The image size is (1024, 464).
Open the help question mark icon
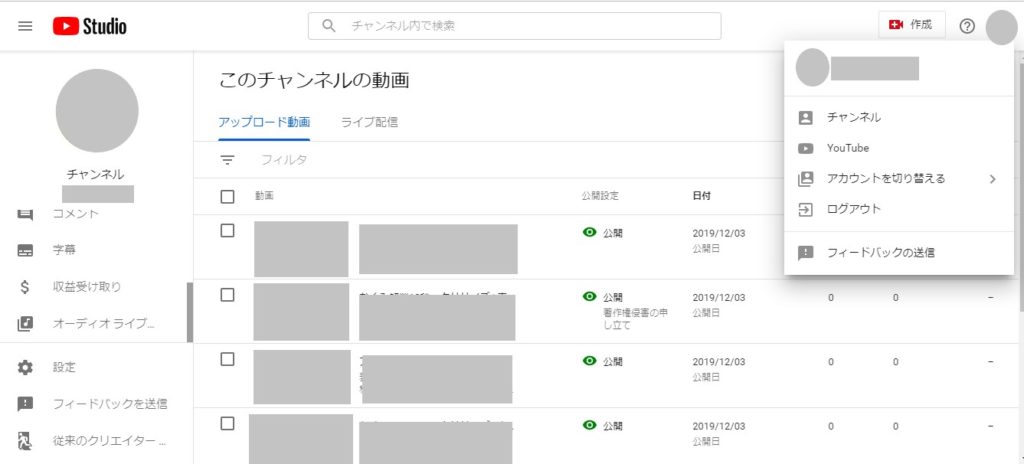(967, 26)
